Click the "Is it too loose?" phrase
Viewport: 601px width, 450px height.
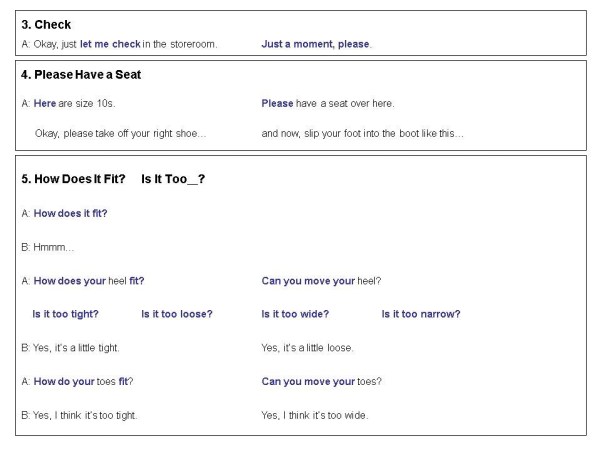click(x=177, y=314)
